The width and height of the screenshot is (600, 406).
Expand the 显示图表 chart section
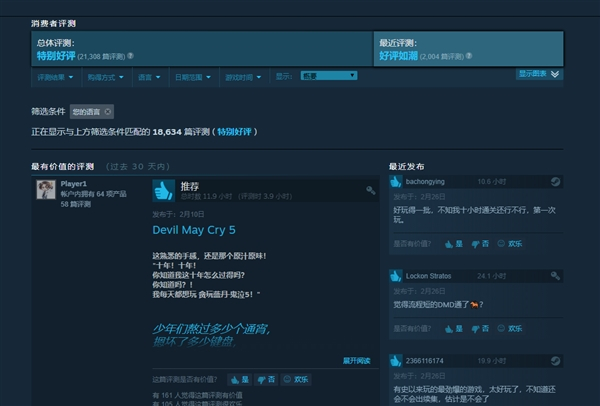coord(539,74)
